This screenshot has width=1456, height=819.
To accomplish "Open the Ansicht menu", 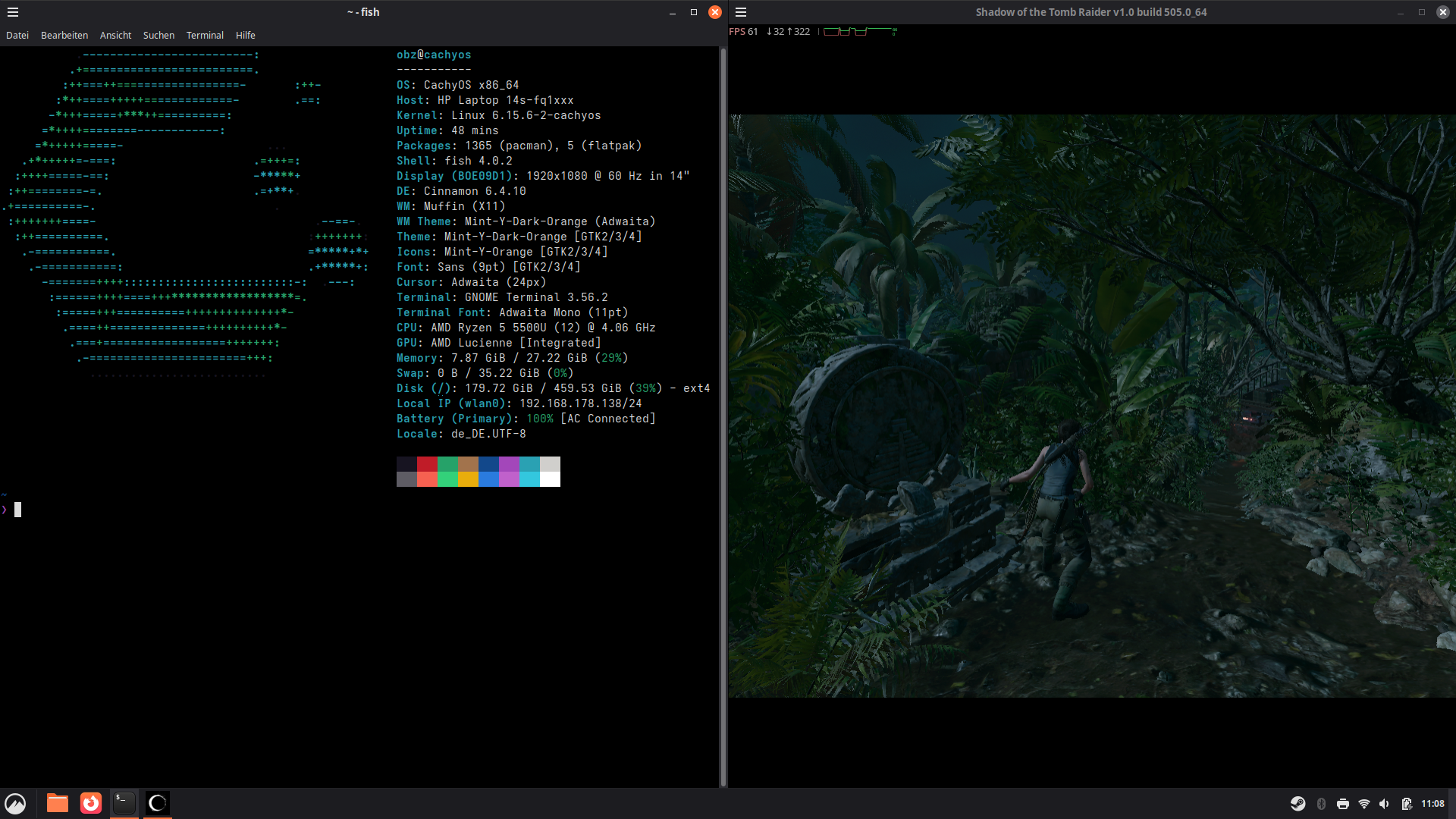I will click(x=115, y=36).
